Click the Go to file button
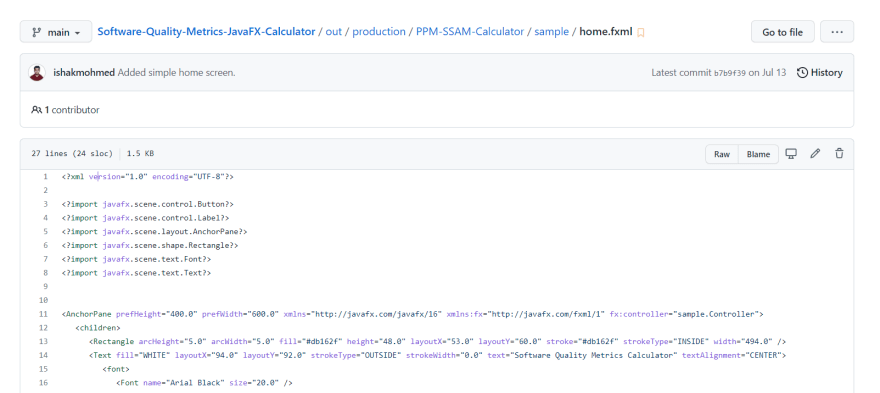 click(782, 32)
